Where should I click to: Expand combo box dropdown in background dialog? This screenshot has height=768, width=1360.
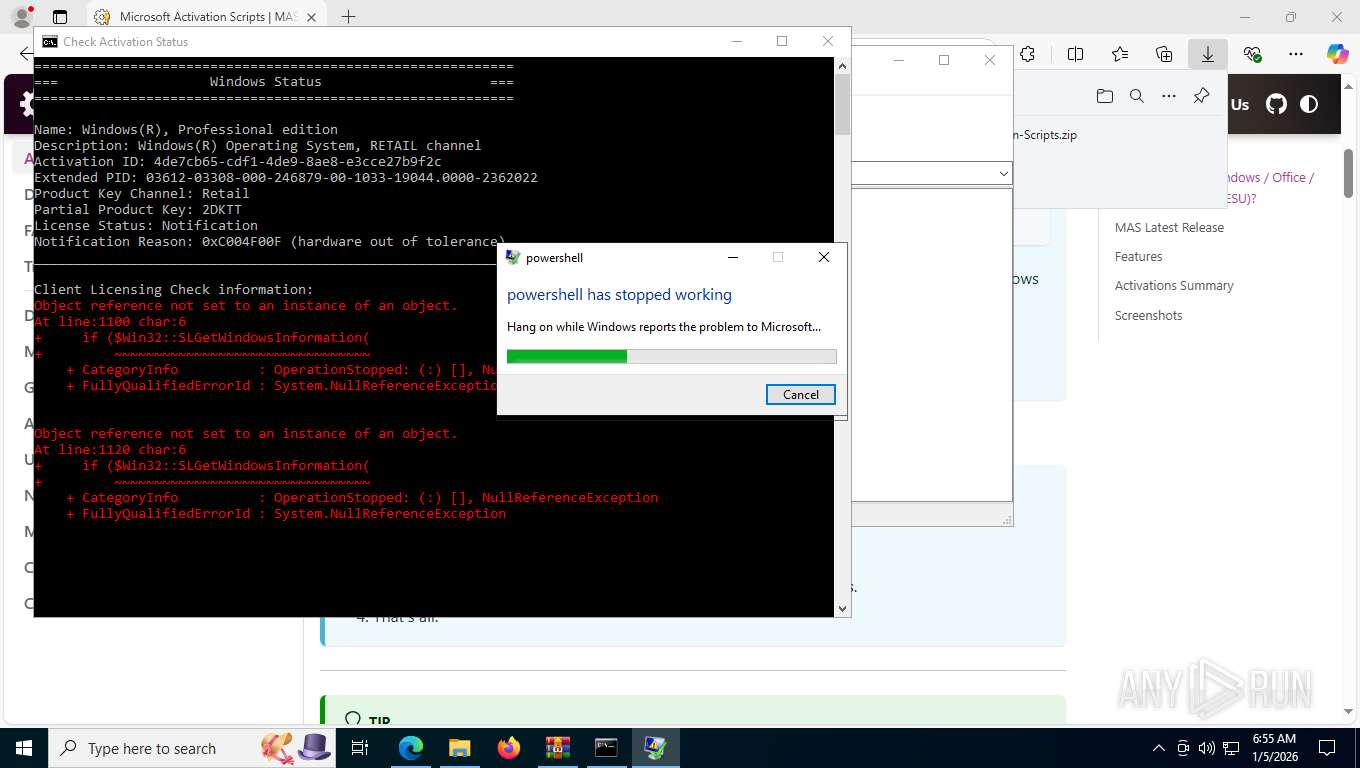(1003, 174)
